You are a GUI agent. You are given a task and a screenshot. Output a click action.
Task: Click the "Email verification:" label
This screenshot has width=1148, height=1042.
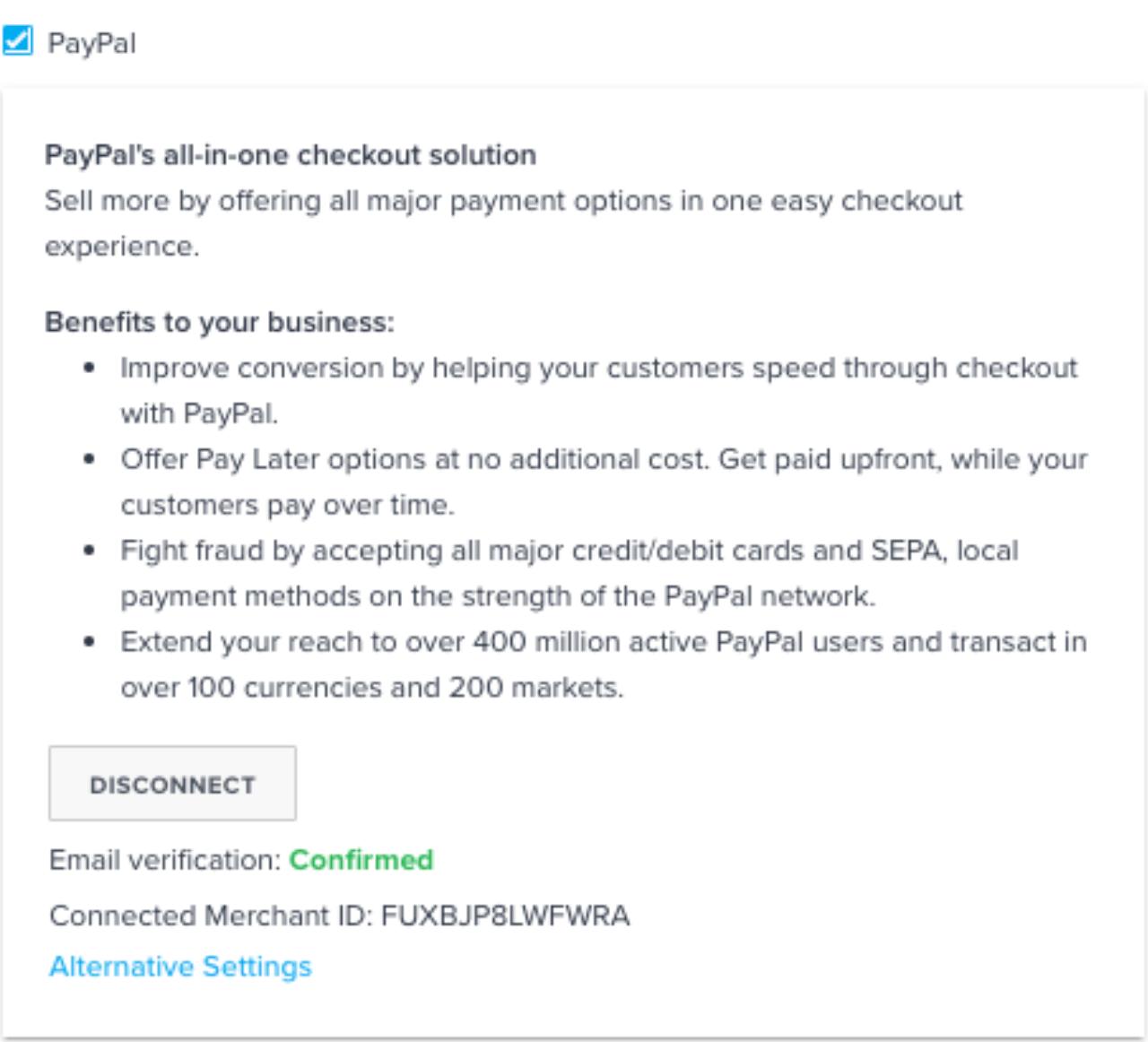(x=165, y=860)
